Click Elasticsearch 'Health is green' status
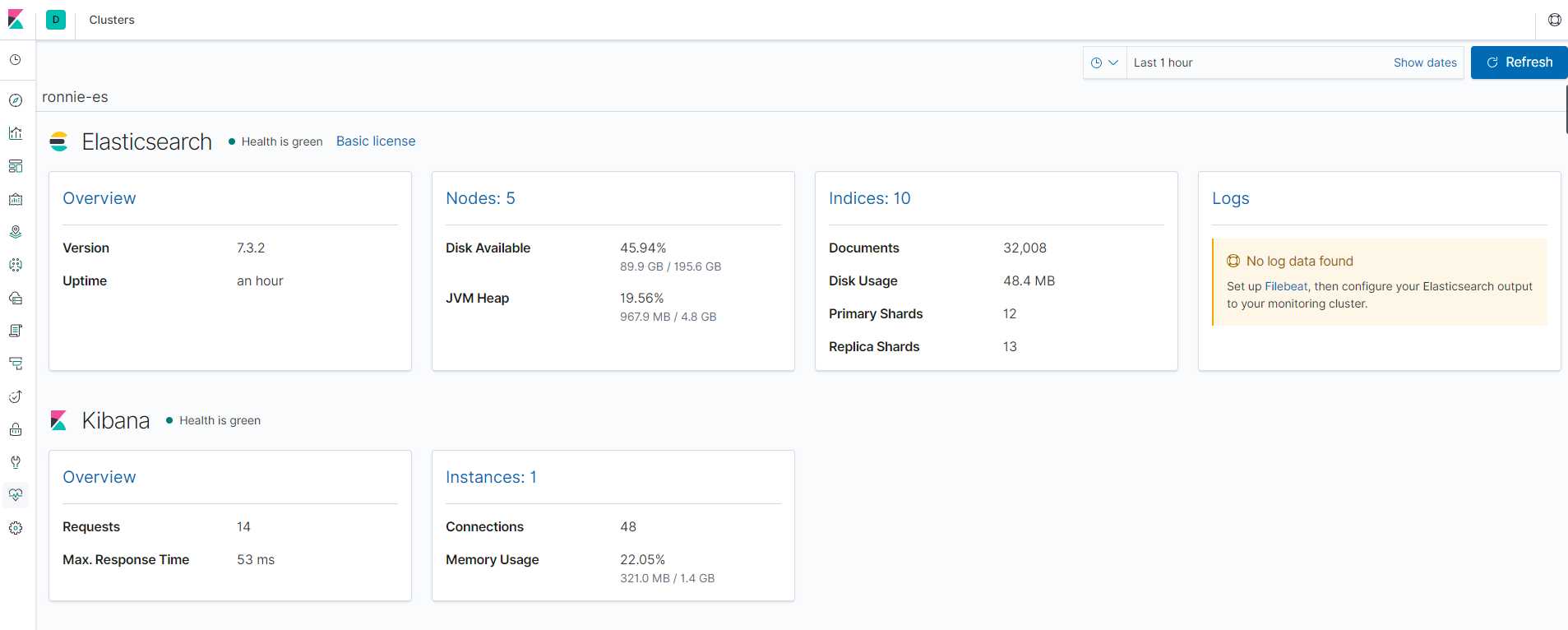The height and width of the screenshot is (630, 1568). point(275,141)
